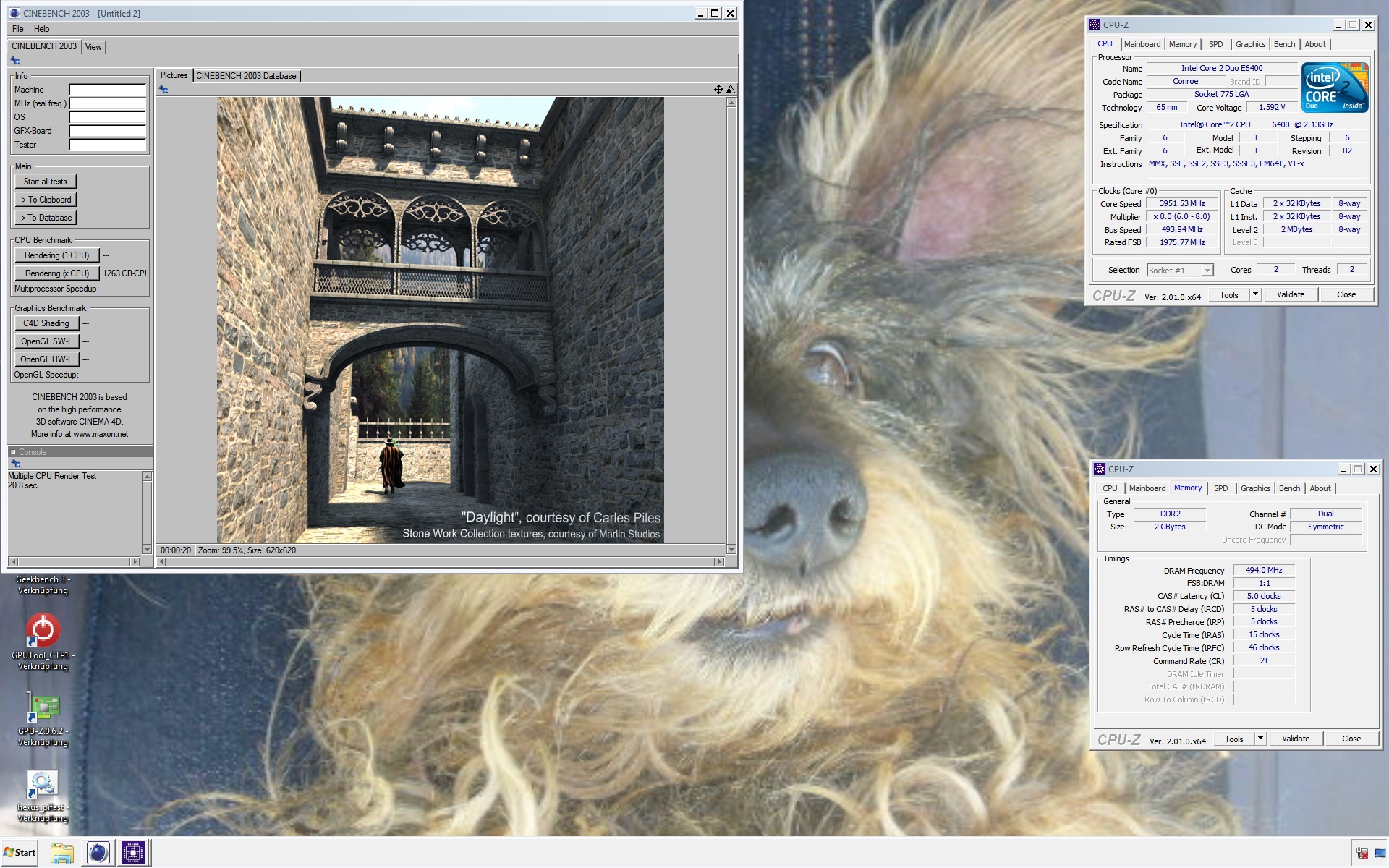Viewport: 1389px width, 868px height.
Task: Open About tab in upper CPU-Z
Action: click(x=1315, y=44)
